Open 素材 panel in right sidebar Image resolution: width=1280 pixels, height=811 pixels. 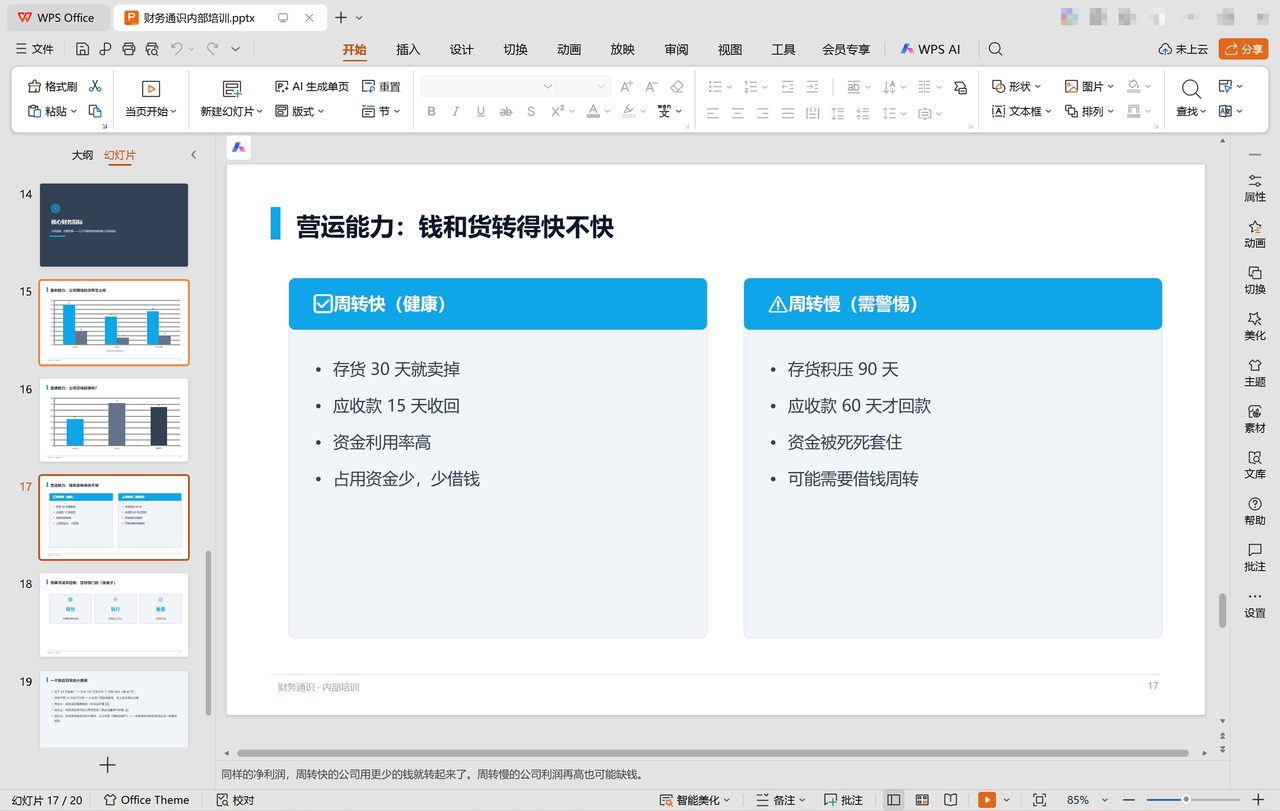[1255, 419]
